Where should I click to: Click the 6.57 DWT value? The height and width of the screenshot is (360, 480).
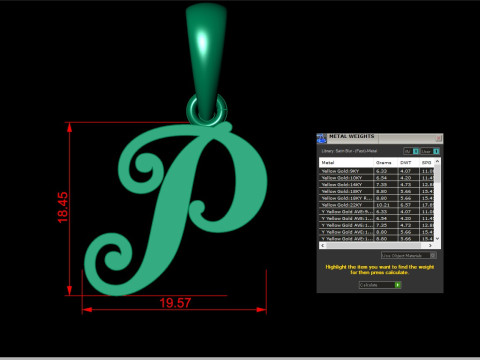pos(406,205)
